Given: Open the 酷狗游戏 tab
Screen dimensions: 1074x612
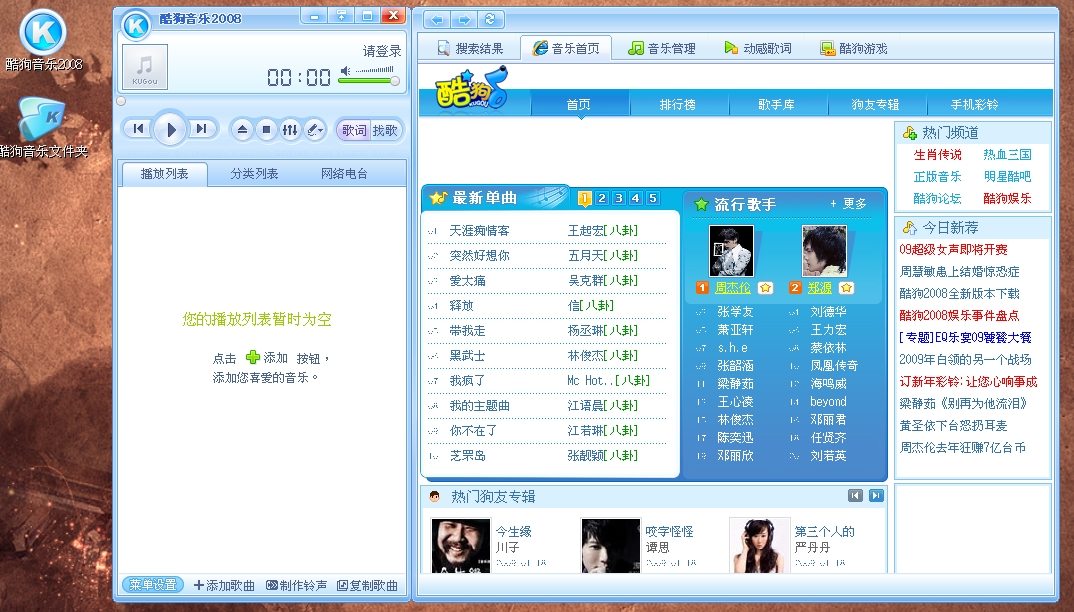Looking at the screenshot, I should 853,48.
